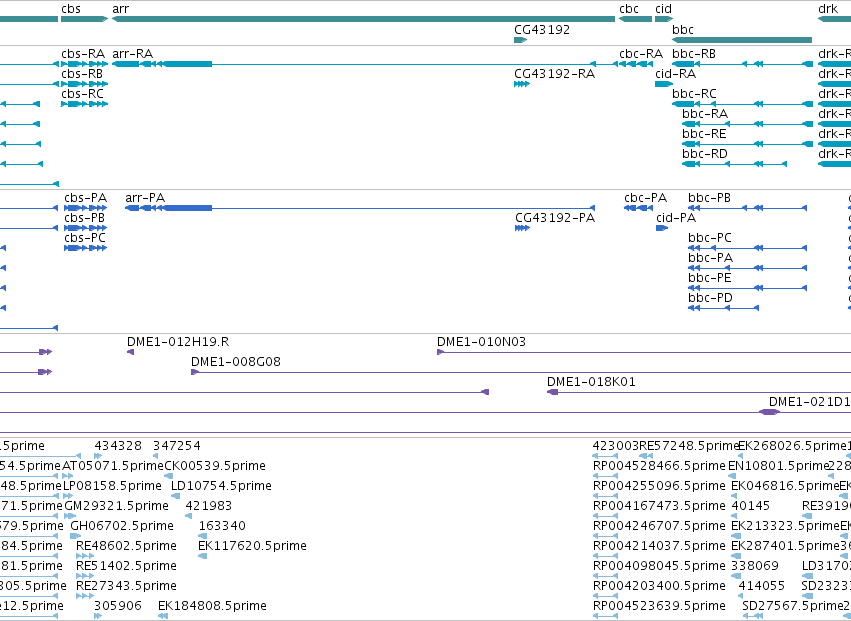Select EST GH06702.5prime
Screen dimensions: 851x621
[122, 526]
